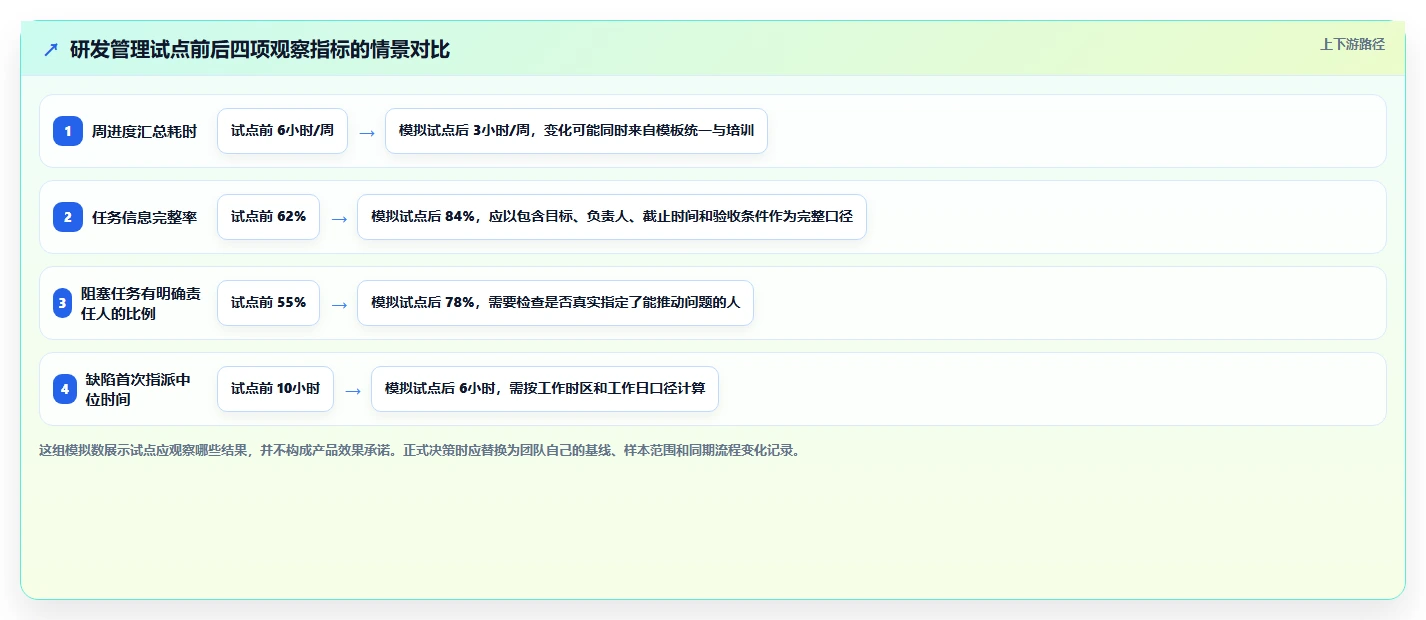
Task: Click the 模拟试点后 3小时/周 result box
Action: (x=576, y=131)
